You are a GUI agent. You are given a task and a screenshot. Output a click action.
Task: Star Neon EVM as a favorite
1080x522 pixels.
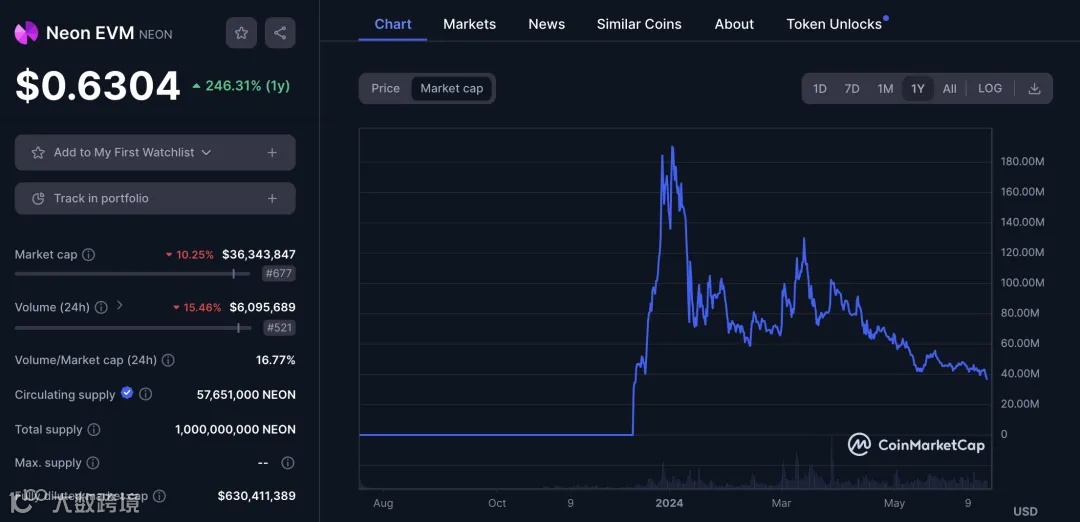coord(241,32)
